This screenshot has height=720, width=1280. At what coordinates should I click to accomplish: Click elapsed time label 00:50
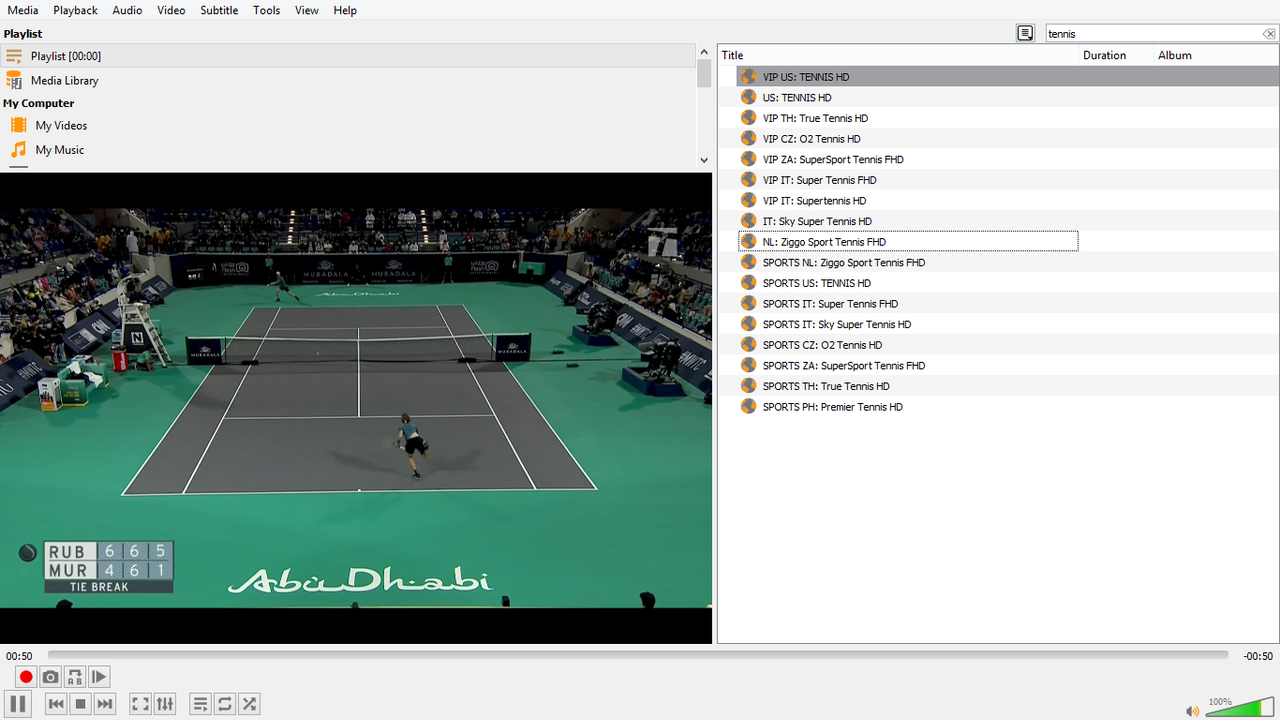coord(19,656)
